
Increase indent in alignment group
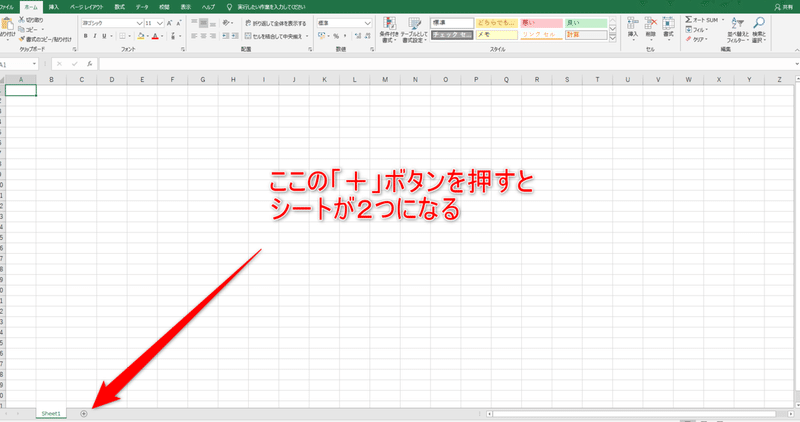(x=235, y=36)
